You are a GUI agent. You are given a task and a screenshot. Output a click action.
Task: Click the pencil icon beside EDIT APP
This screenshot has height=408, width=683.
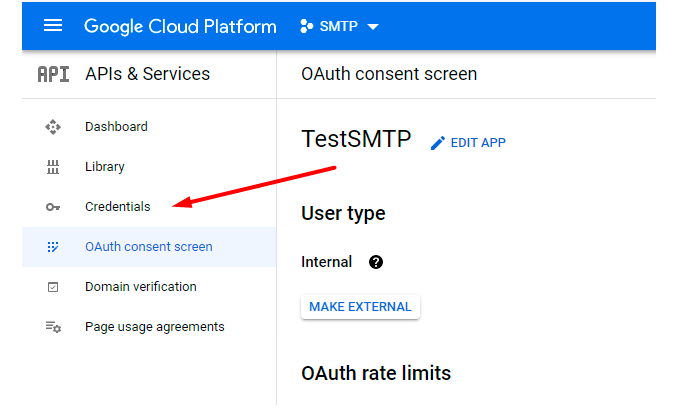437,143
